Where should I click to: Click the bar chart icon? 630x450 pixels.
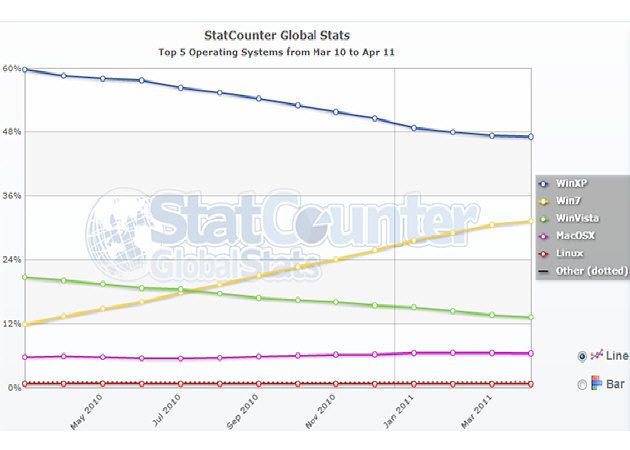pos(597,383)
